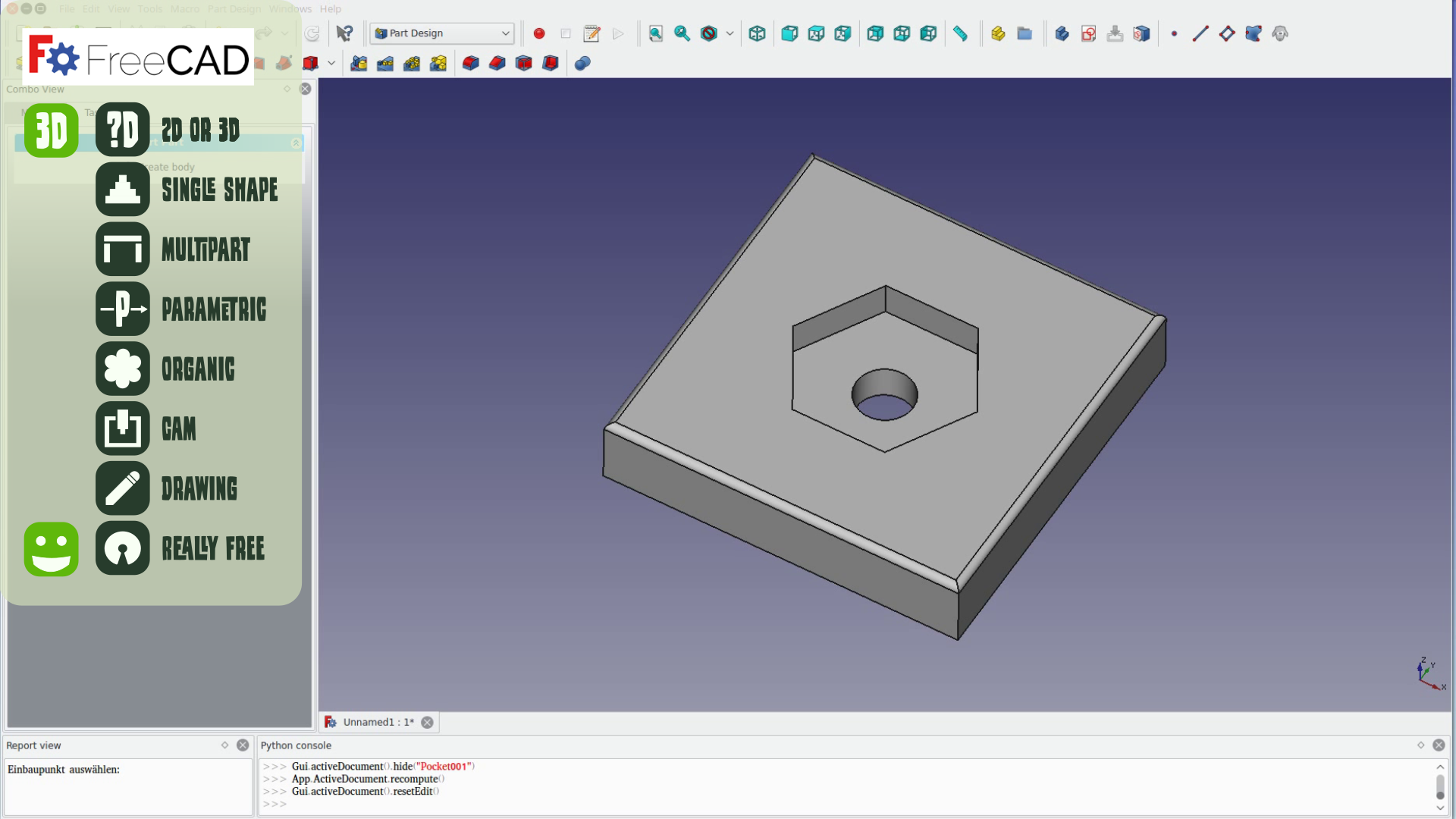1456x819 pixels.
Task: Click the Thickness tool icon
Action: 551,63
